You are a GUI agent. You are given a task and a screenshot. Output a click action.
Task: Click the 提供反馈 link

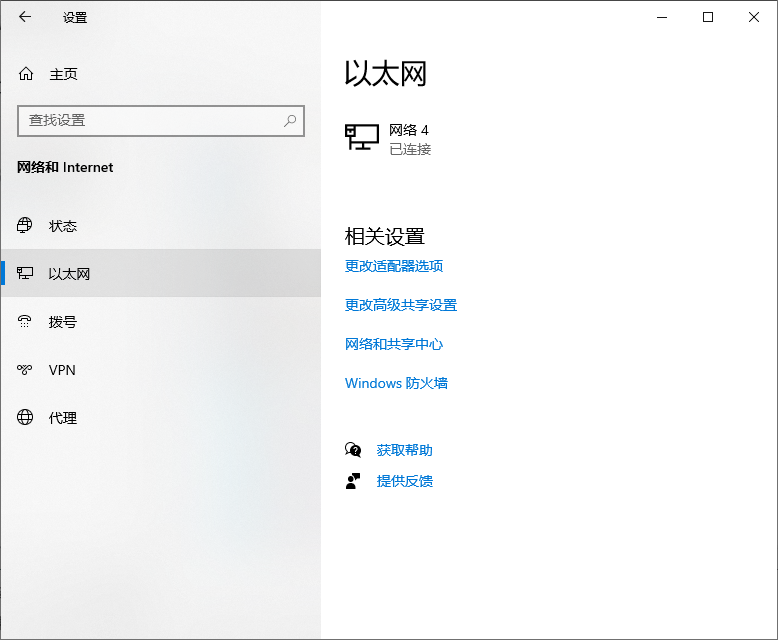(404, 481)
